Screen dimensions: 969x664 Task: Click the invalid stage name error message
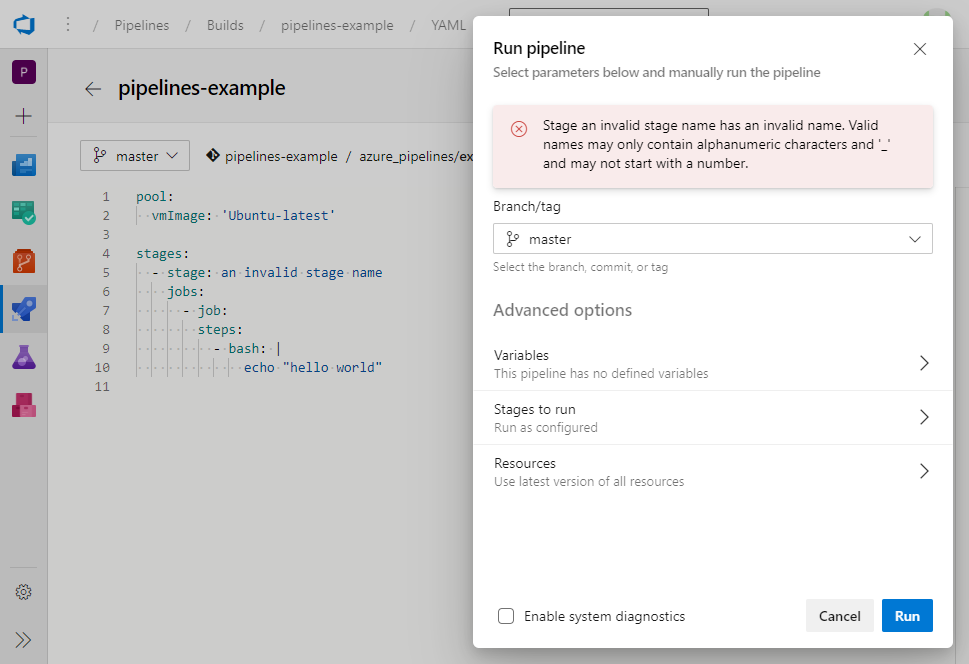pyautogui.click(x=717, y=144)
